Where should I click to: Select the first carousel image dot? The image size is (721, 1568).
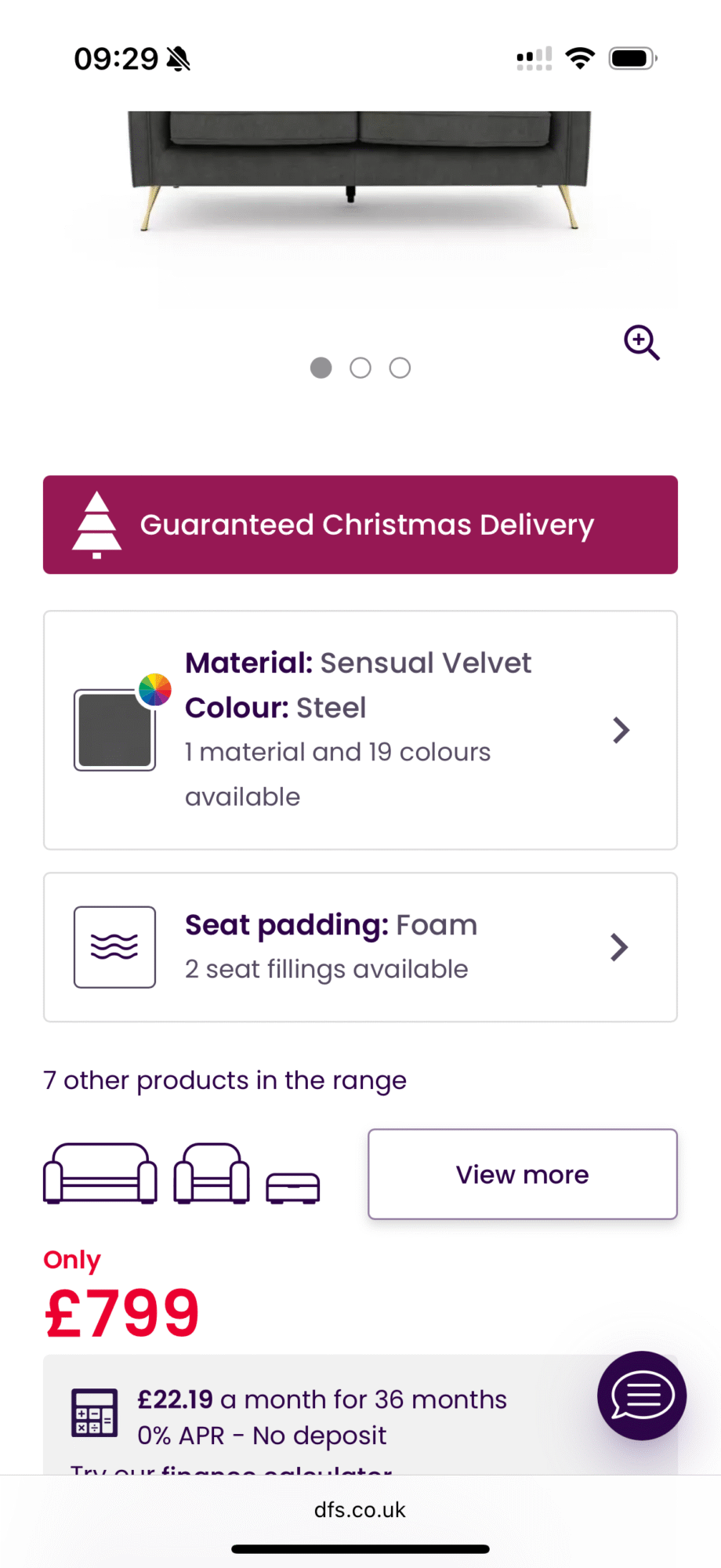tap(321, 368)
